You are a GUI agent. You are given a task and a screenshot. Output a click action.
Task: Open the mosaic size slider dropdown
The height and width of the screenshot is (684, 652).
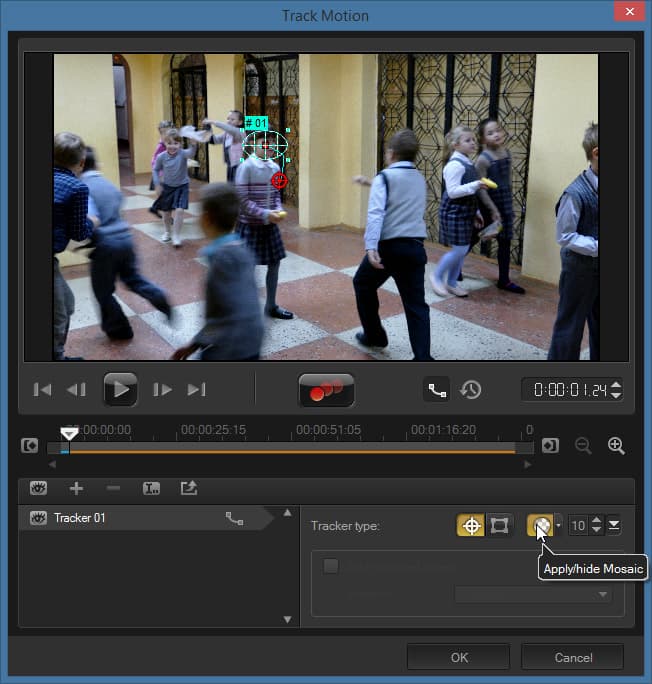[614, 525]
